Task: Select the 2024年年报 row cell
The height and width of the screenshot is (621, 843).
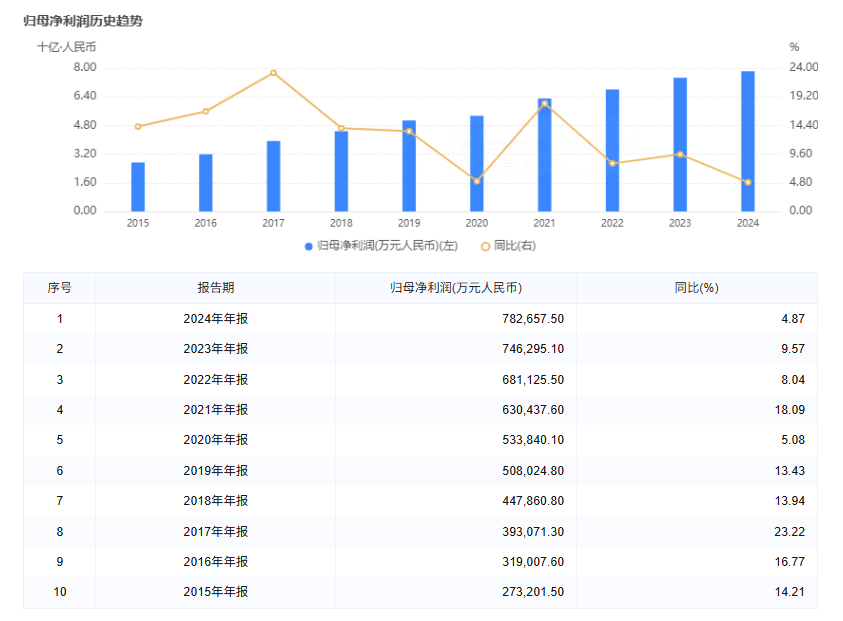Action: click(x=216, y=319)
